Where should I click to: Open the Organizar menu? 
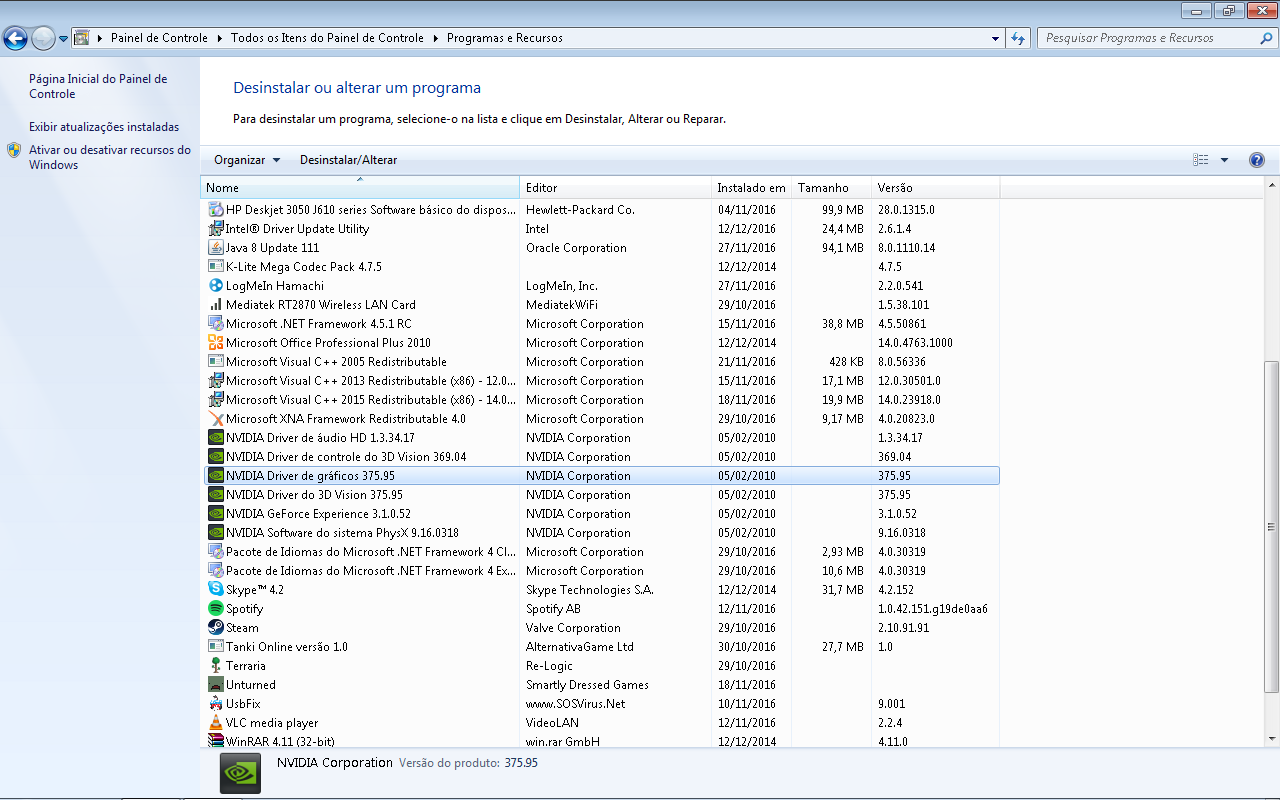(247, 160)
